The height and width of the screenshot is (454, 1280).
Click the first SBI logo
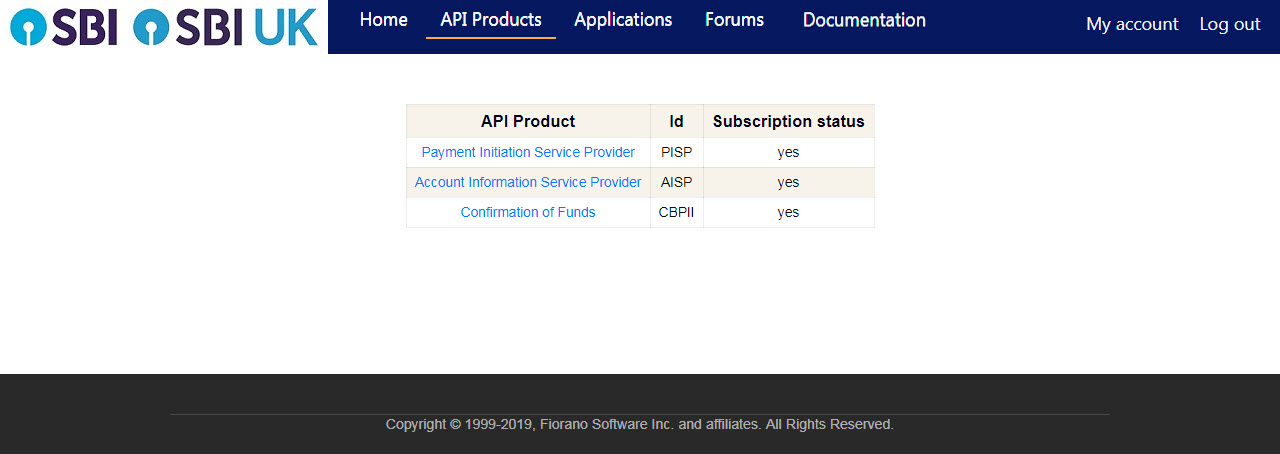(64, 27)
